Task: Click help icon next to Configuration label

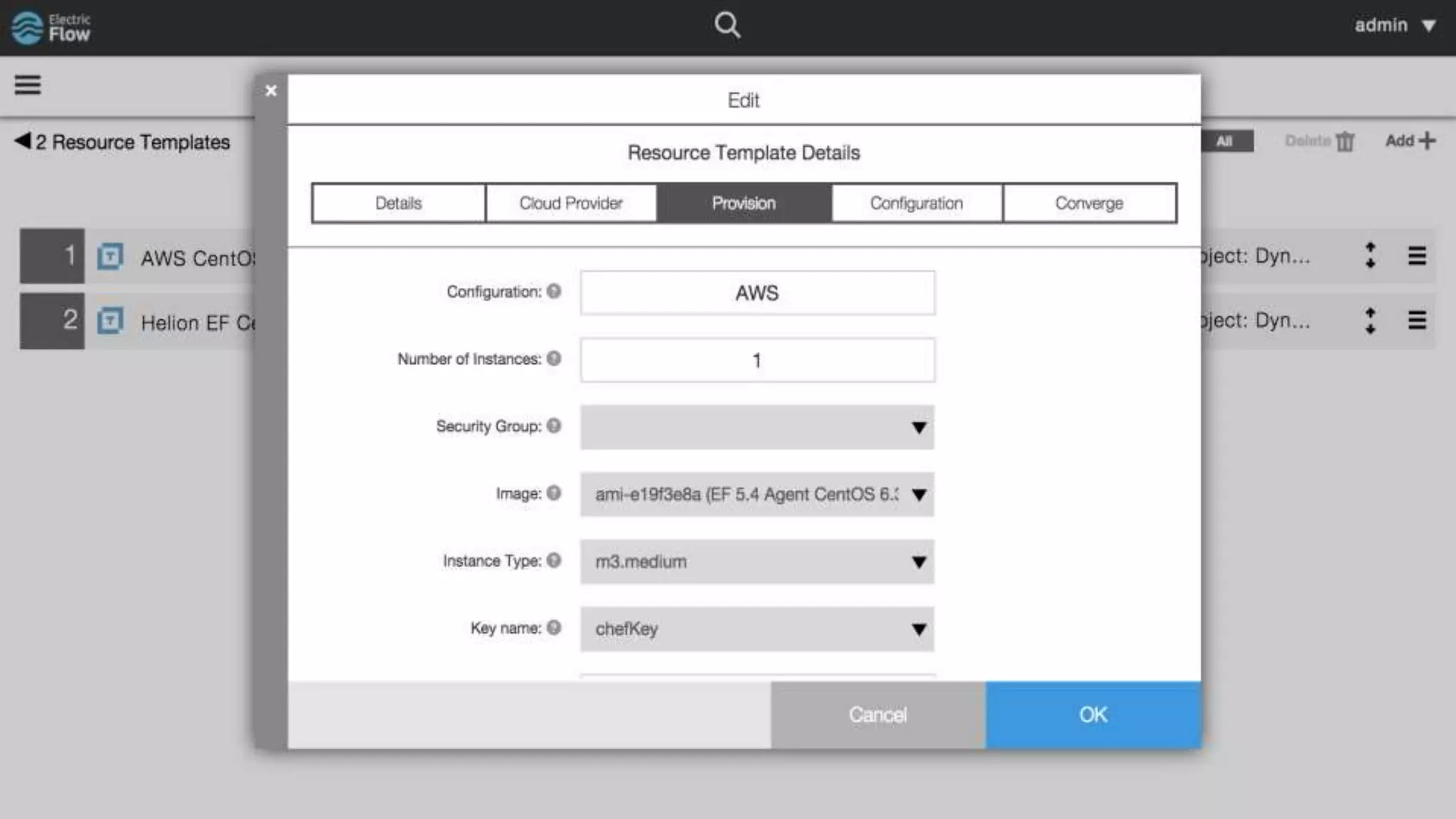Action: (x=554, y=291)
